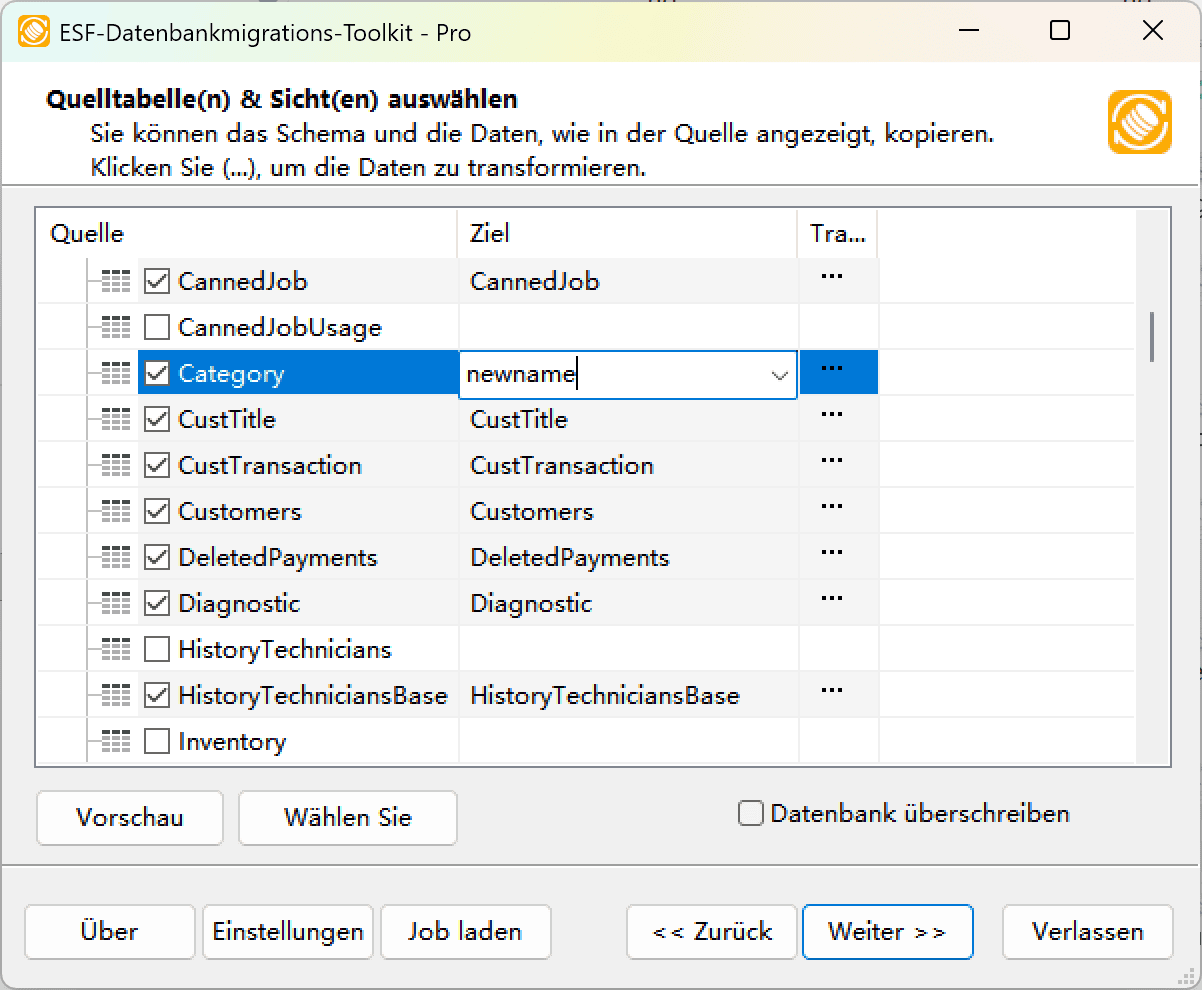
Task: Check the HistoryTechnicians table checkbox
Action: (x=157, y=650)
